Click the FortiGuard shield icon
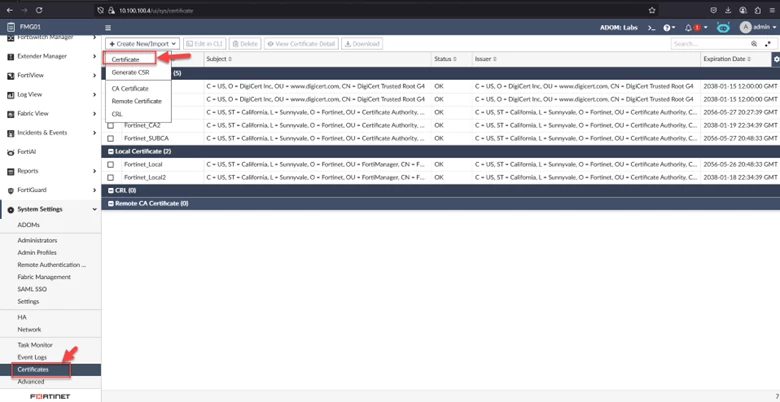The width and height of the screenshot is (780, 402). click(x=10, y=191)
